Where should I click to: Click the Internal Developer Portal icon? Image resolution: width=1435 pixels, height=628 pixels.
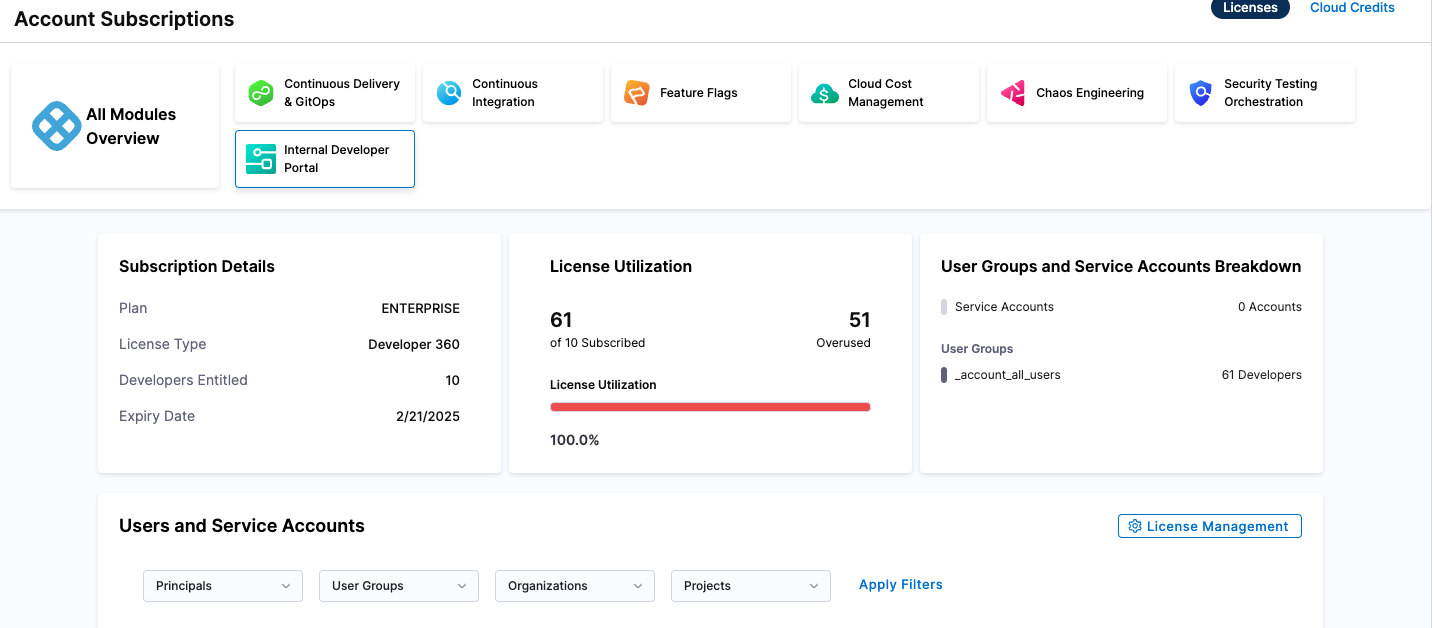click(x=261, y=159)
